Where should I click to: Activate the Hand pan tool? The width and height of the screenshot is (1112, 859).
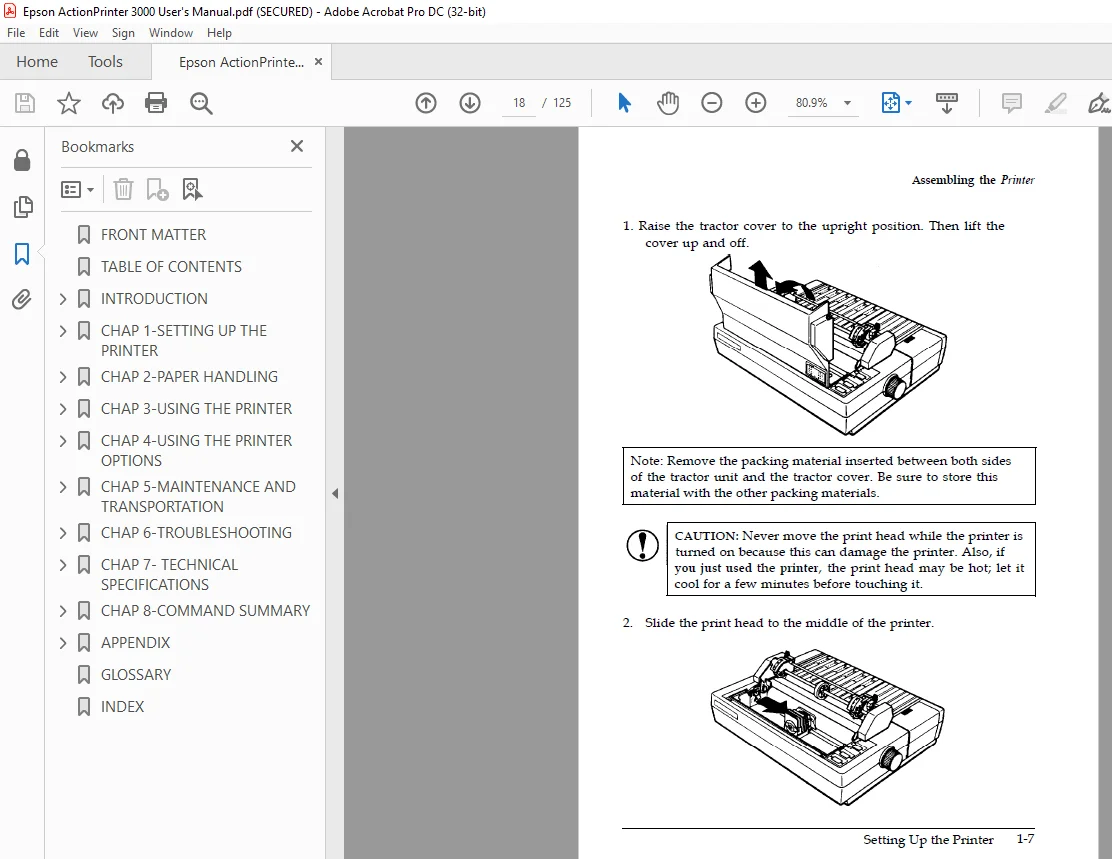pyautogui.click(x=667, y=103)
